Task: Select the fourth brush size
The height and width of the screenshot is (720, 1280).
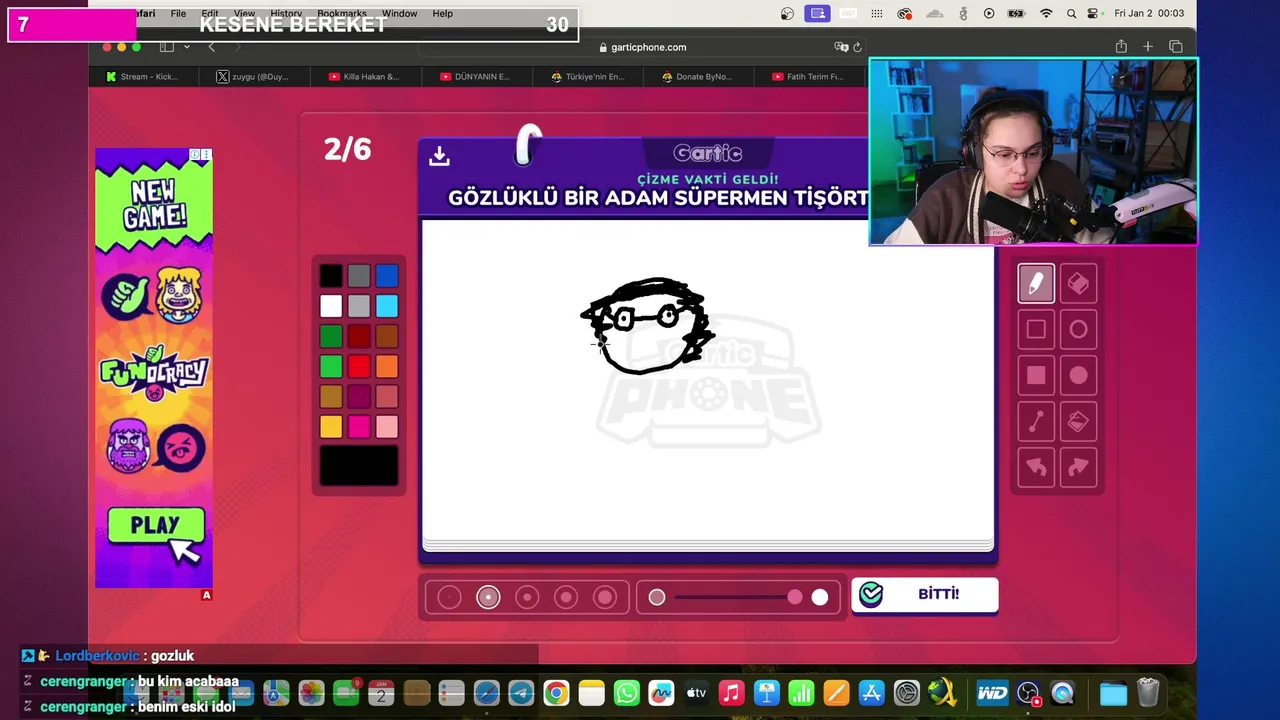Action: (x=566, y=597)
